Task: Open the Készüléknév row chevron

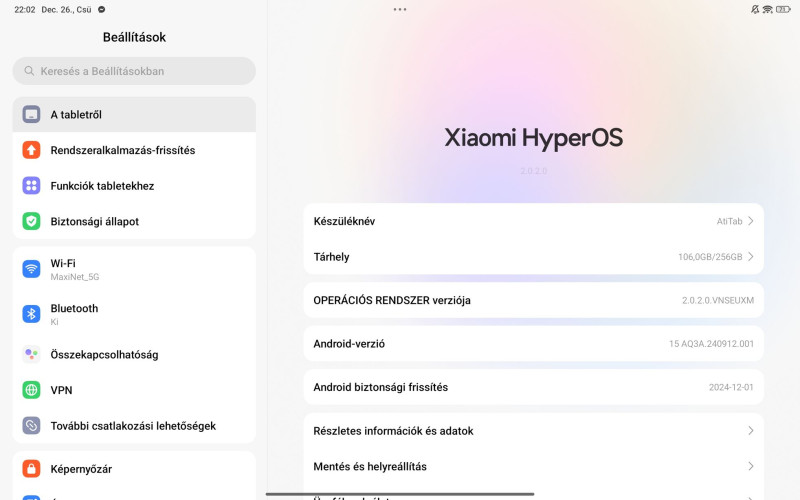Action: [x=751, y=221]
